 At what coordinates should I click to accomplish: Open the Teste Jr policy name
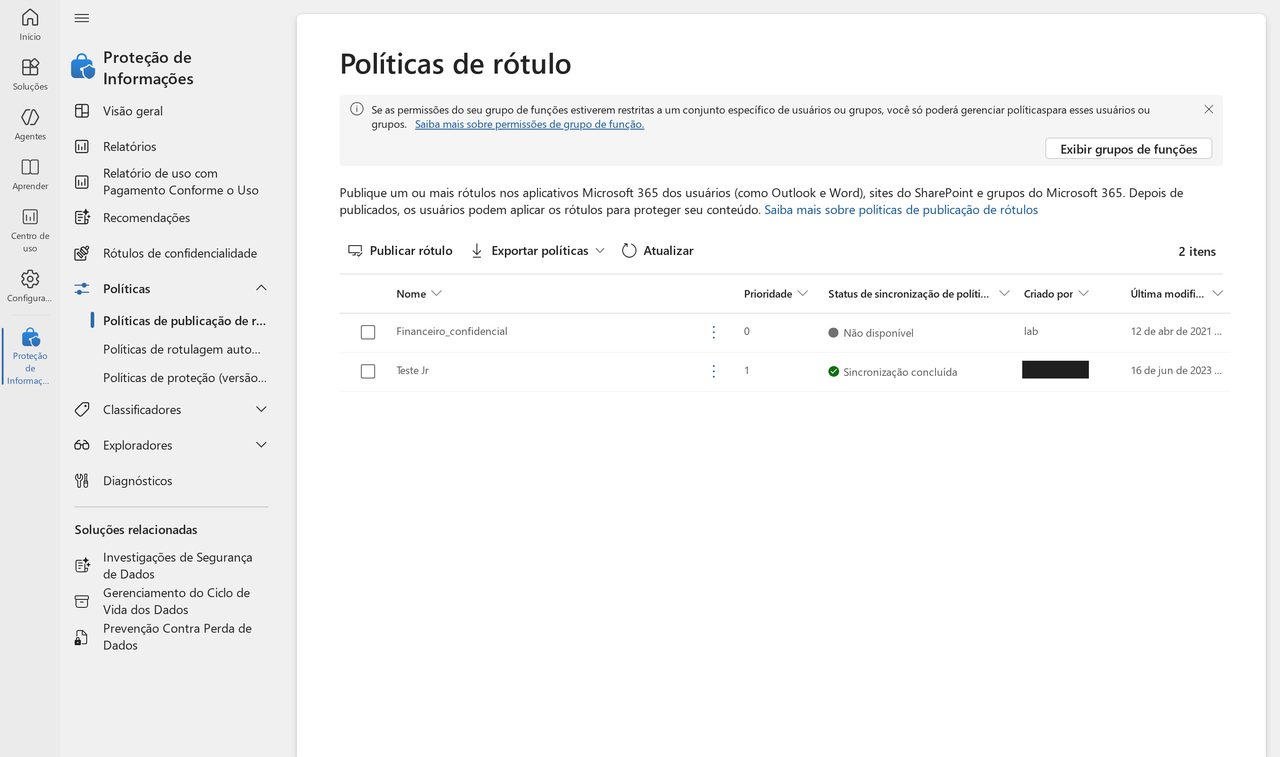pyautogui.click(x=412, y=370)
